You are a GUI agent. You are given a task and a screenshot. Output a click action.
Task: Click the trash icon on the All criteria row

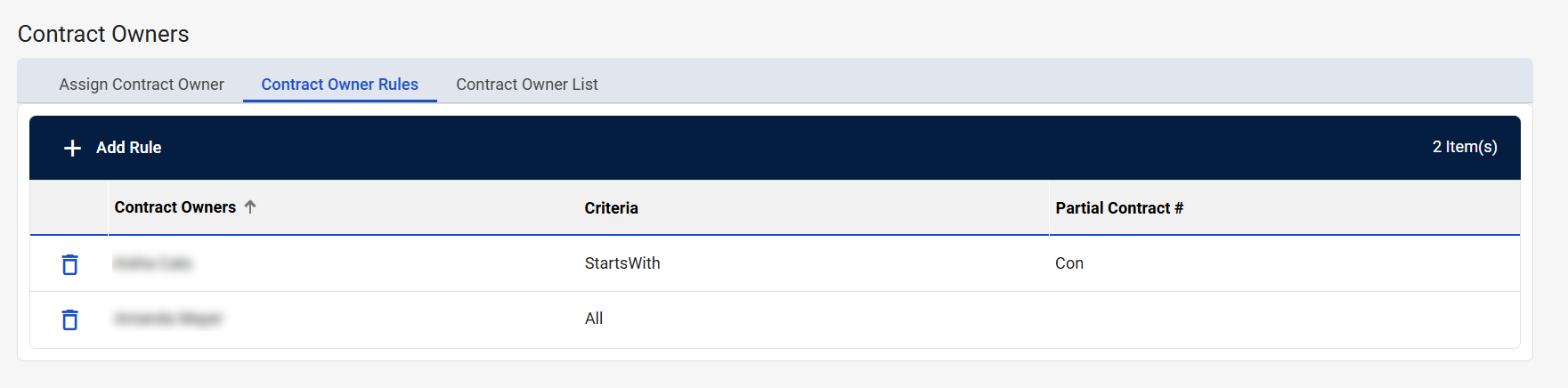[x=69, y=319]
